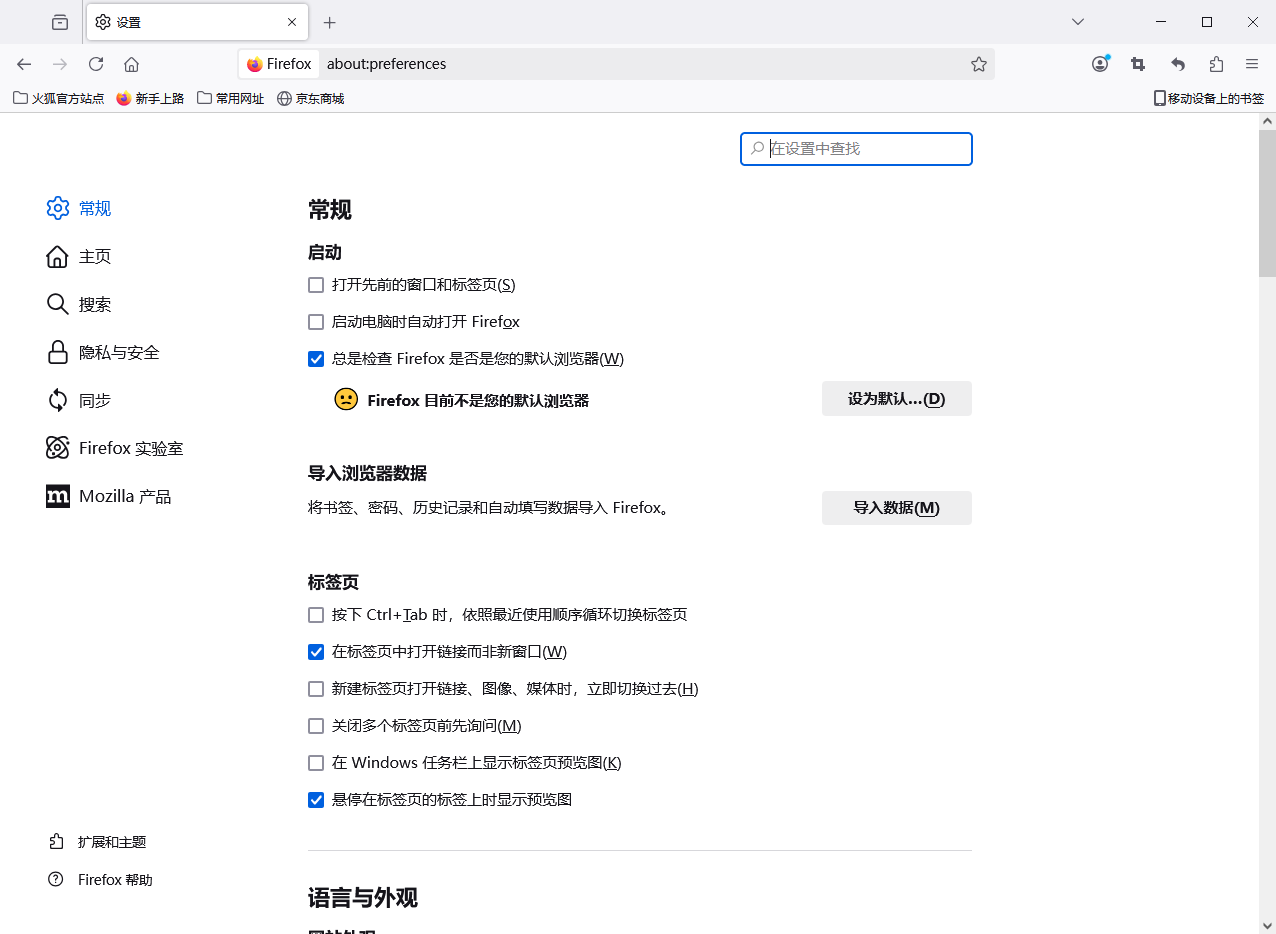Open the 常规 settings section icon
1276x934 pixels.
(58, 208)
